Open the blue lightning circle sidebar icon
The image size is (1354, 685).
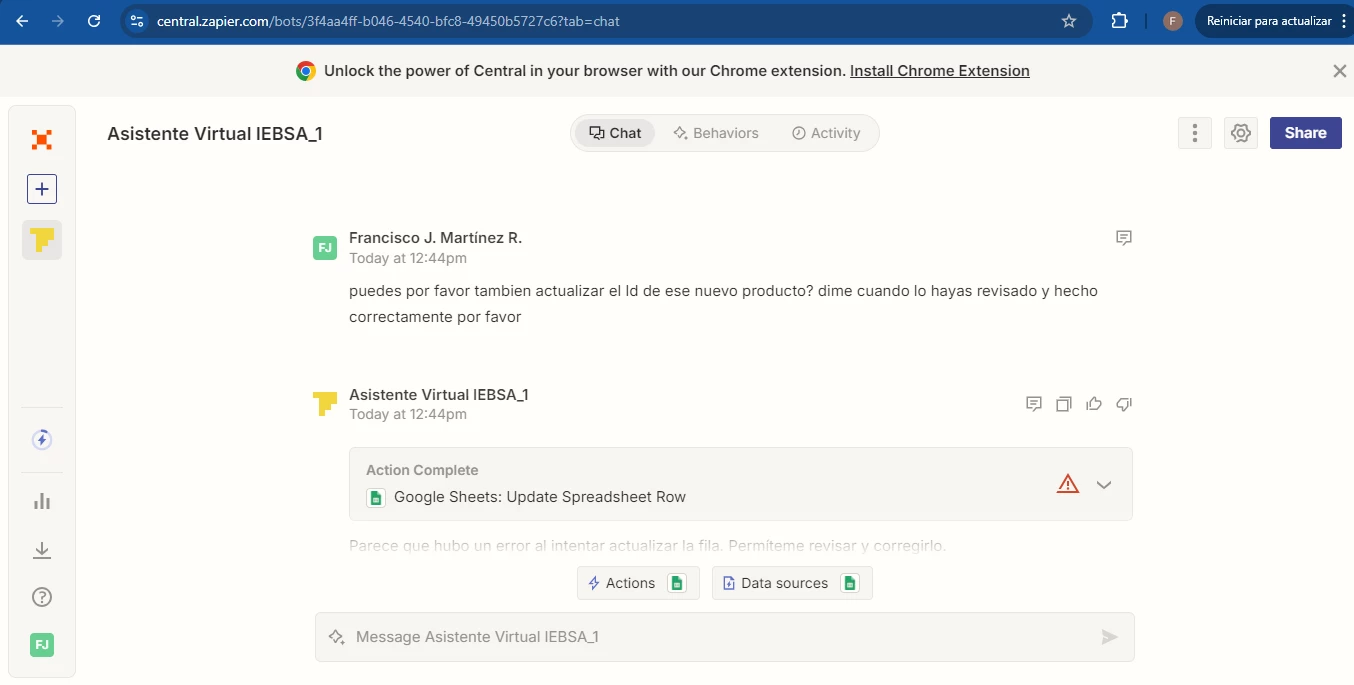coord(42,439)
